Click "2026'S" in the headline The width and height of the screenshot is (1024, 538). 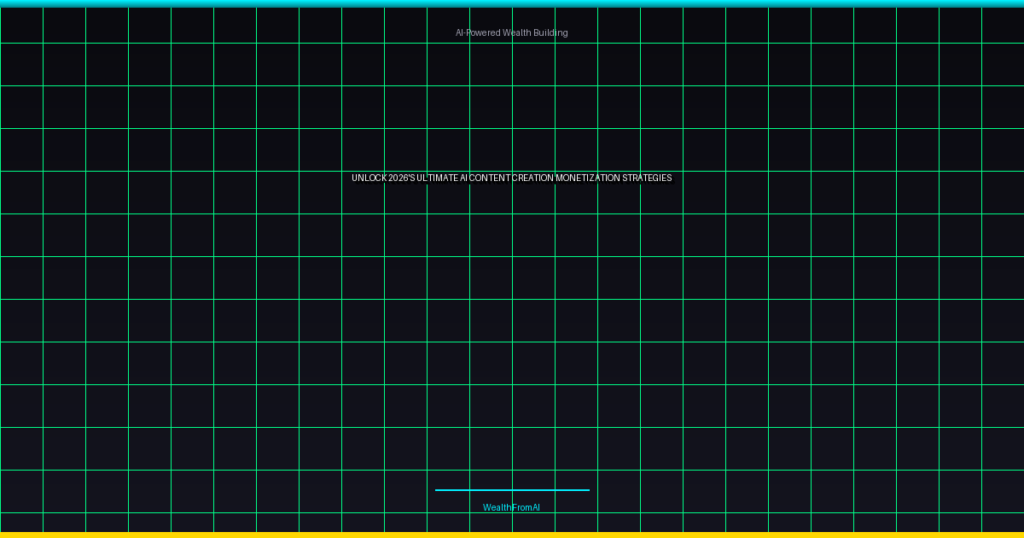coord(401,178)
